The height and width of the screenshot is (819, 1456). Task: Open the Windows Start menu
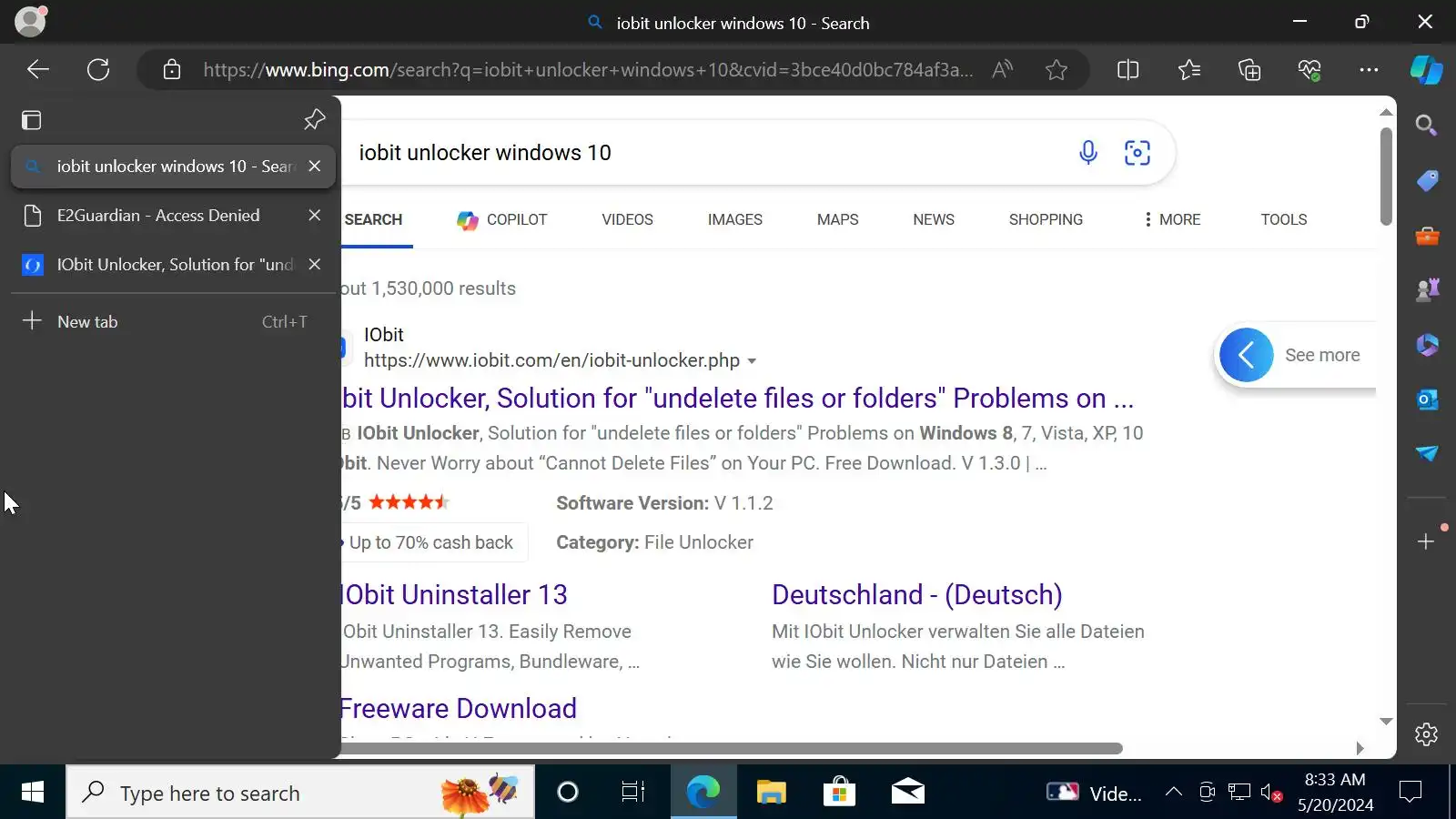33,793
